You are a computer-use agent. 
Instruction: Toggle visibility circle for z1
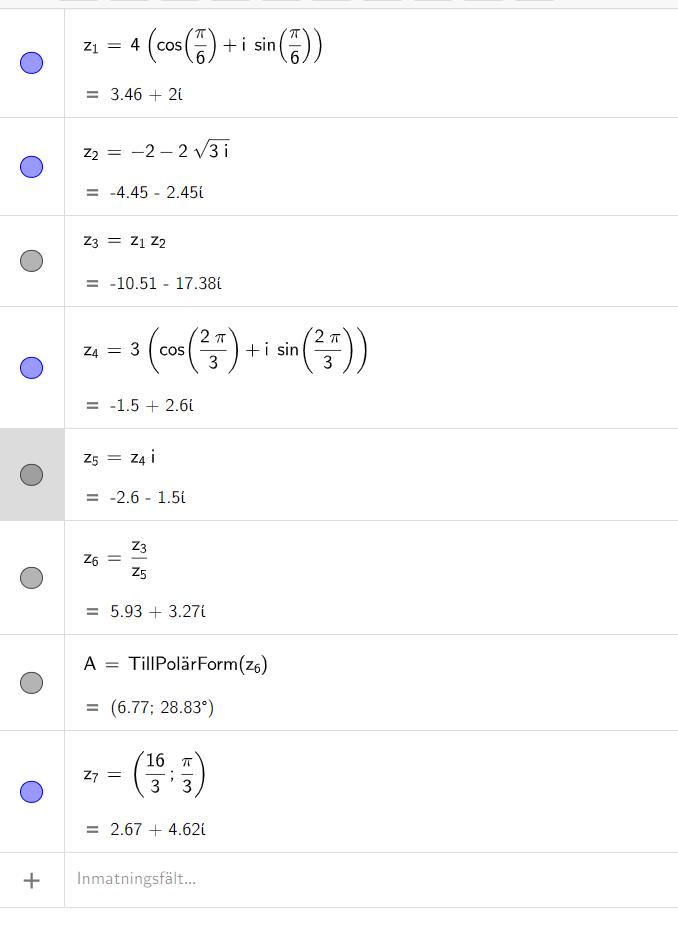point(32,63)
